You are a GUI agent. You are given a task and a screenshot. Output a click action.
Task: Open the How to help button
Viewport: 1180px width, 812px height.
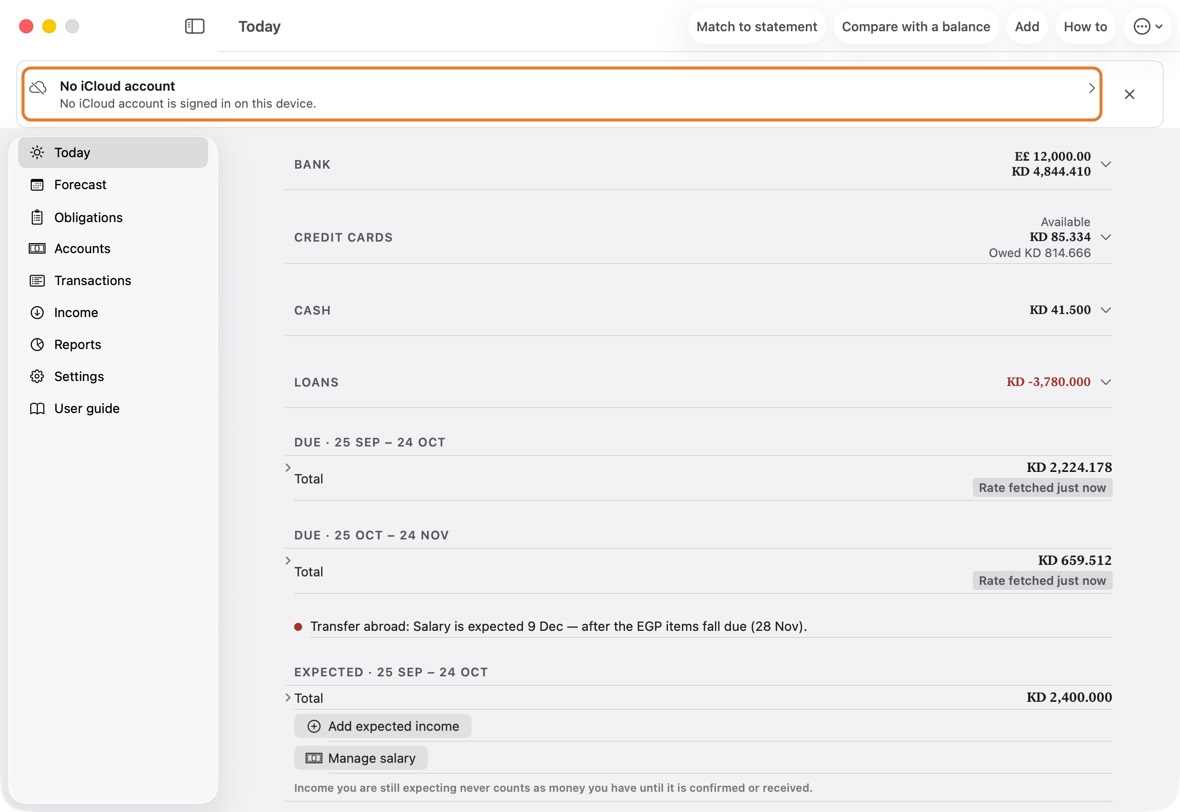1085,26
